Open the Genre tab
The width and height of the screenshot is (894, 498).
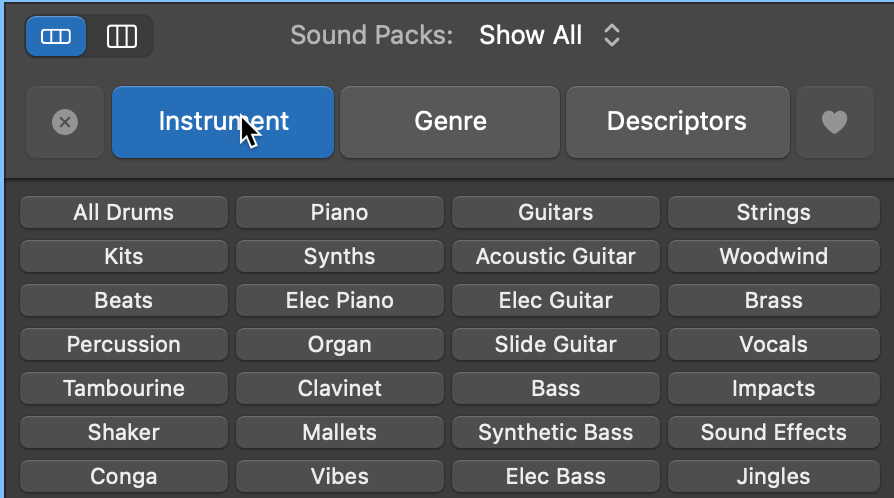click(450, 122)
